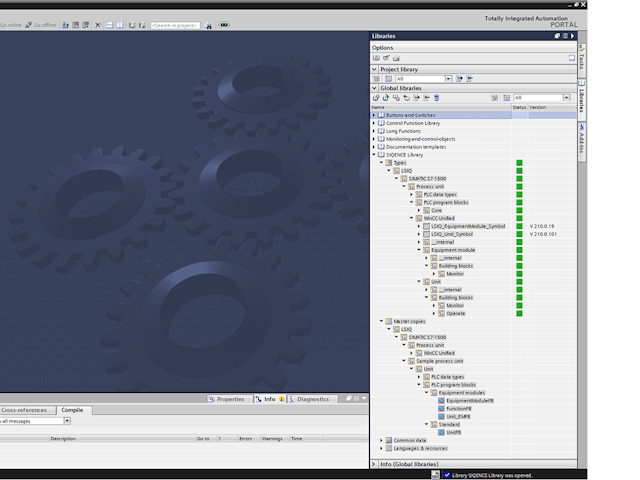Image resolution: width=640 pixels, height=480 pixels.
Task: Open Global libraries filter dropdown
Action: pos(567,98)
